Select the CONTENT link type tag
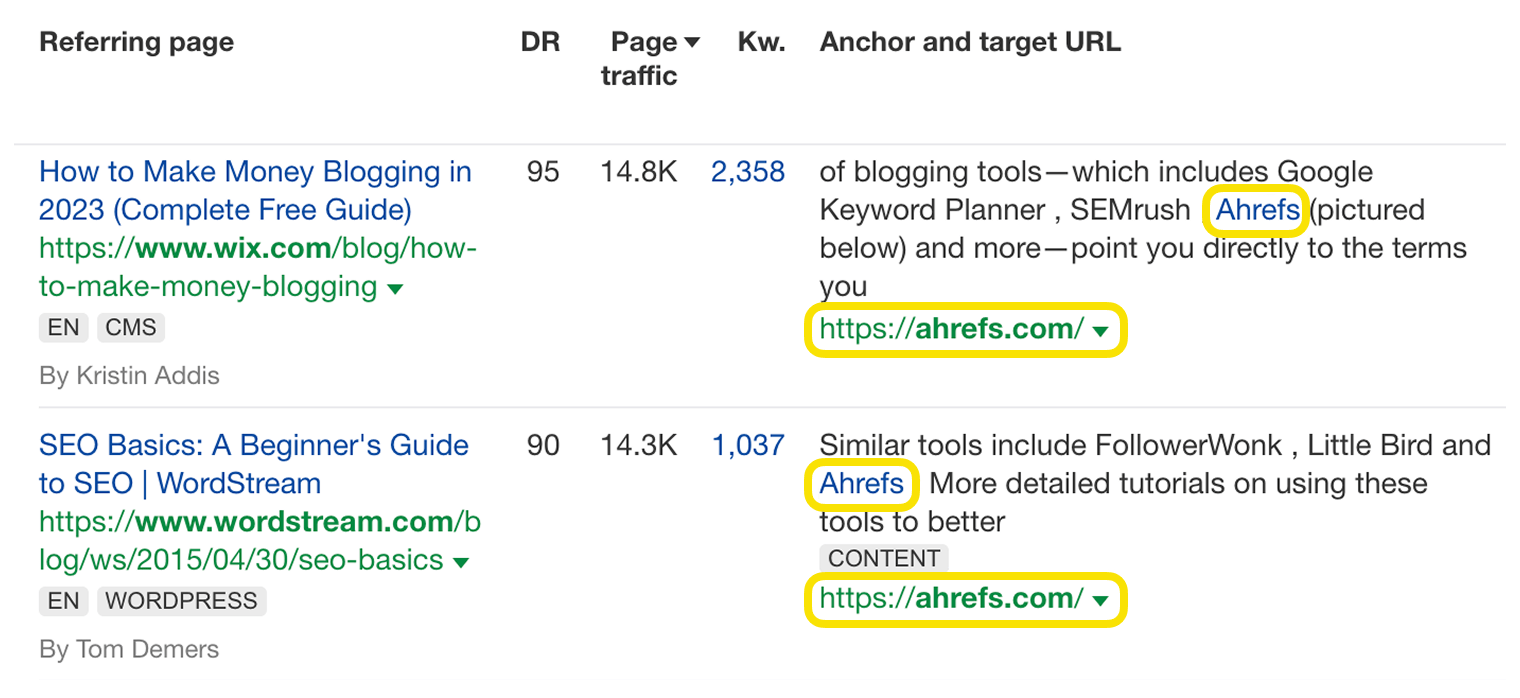 point(884,558)
